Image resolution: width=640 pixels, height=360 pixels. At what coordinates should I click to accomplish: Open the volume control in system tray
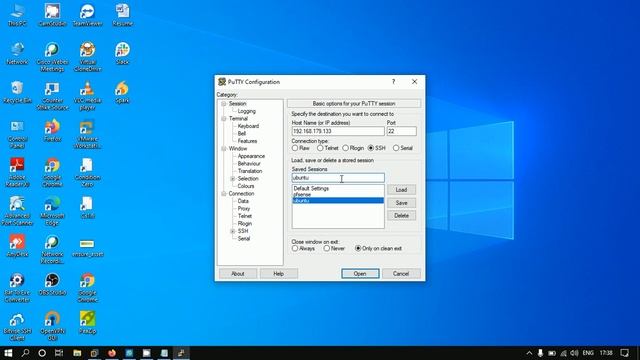point(574,353)
